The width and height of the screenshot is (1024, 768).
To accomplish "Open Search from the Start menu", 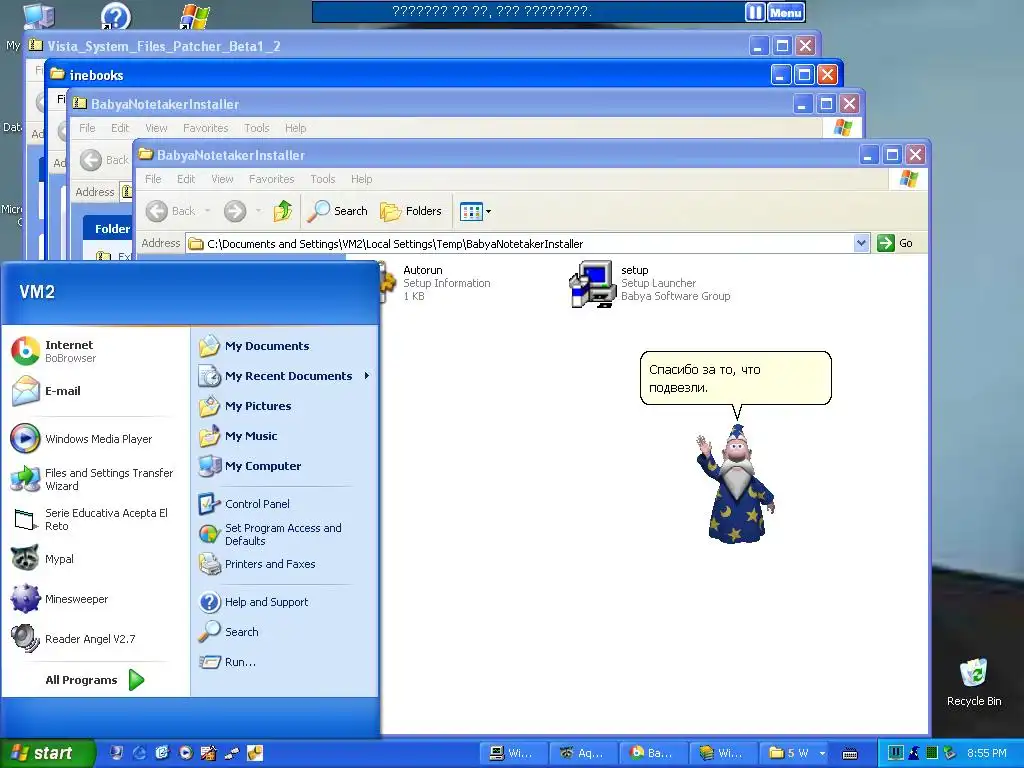I will coord(285,632).
